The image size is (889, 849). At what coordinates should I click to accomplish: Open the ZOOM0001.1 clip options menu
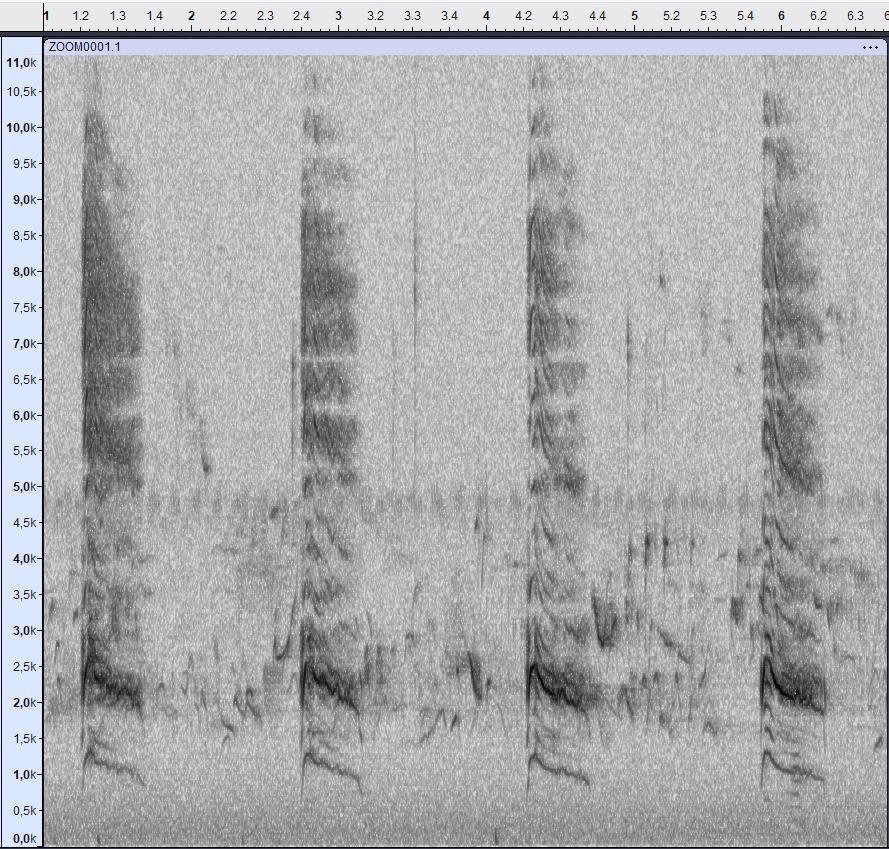[870, 47]
